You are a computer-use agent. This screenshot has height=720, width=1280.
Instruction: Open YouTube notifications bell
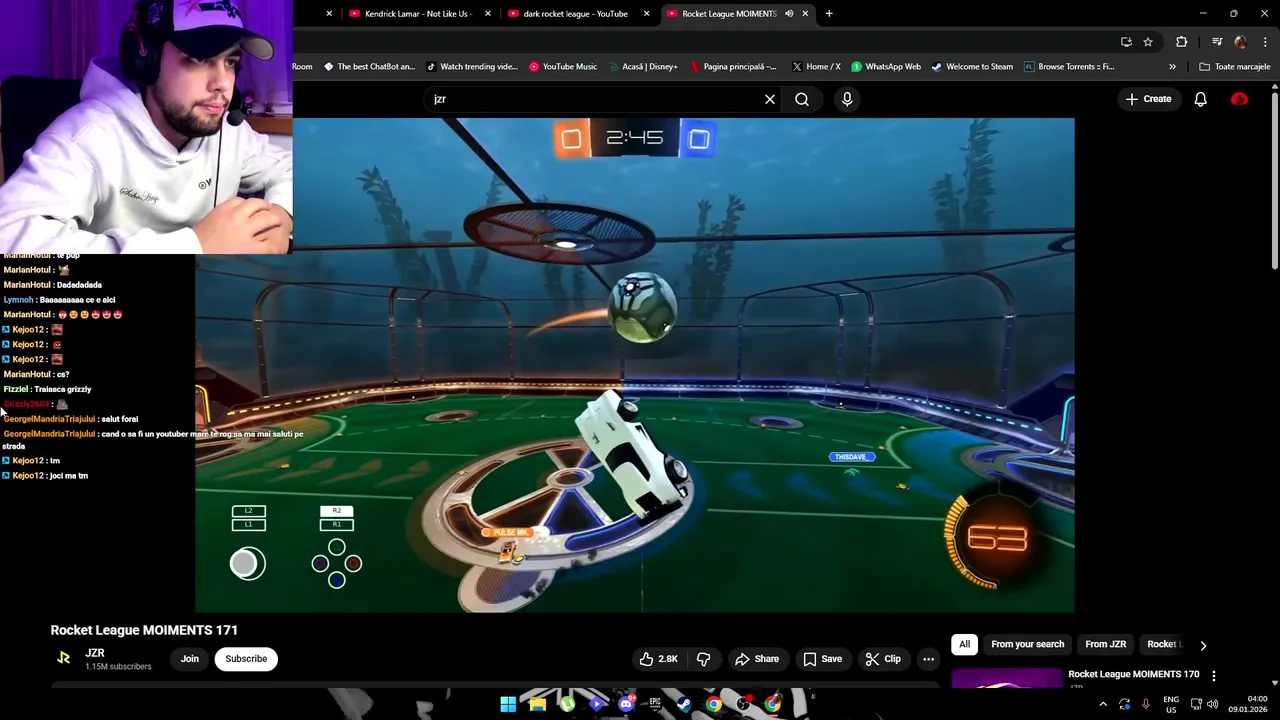(1200, 99)
